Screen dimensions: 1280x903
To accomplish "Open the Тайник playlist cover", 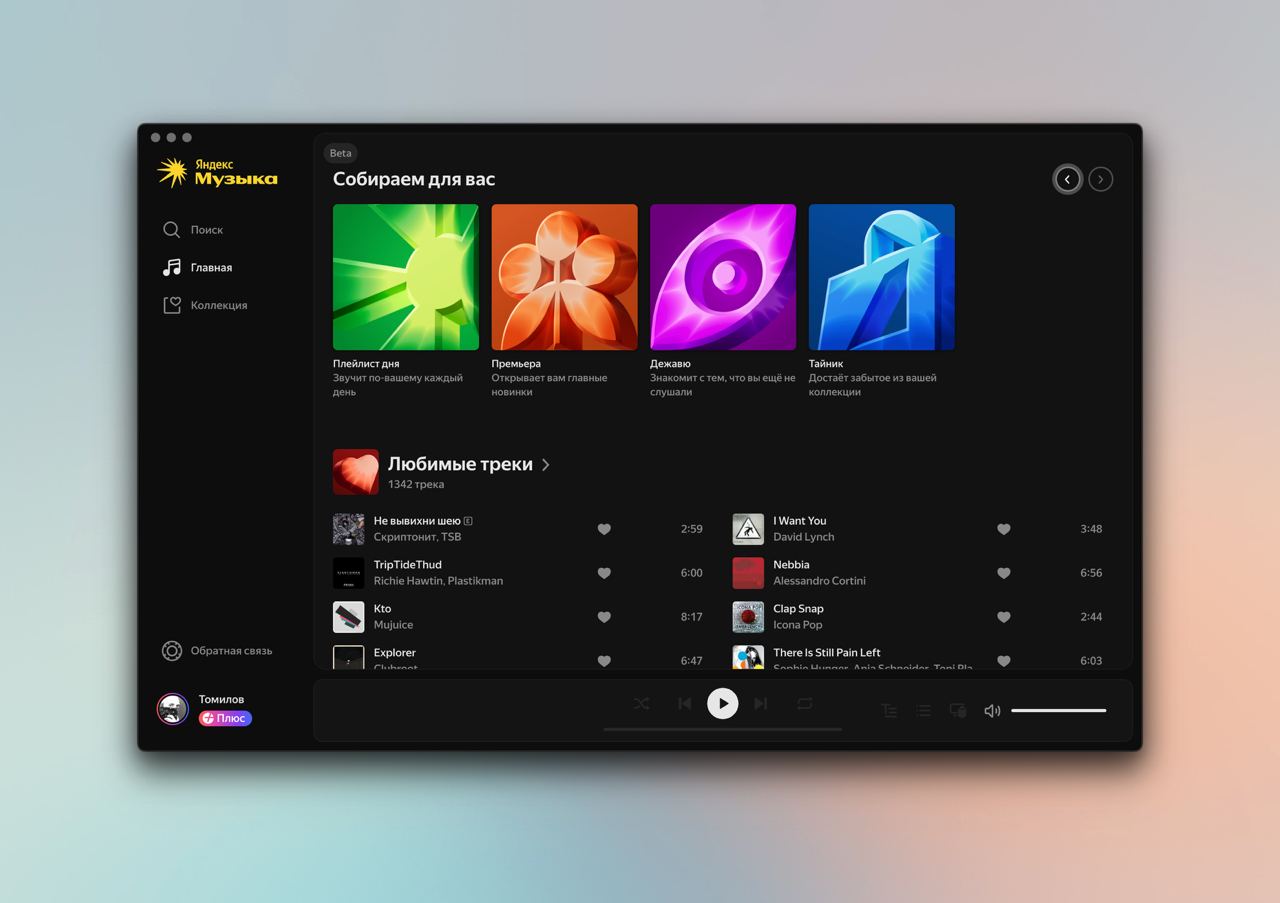I will [882, 277].
